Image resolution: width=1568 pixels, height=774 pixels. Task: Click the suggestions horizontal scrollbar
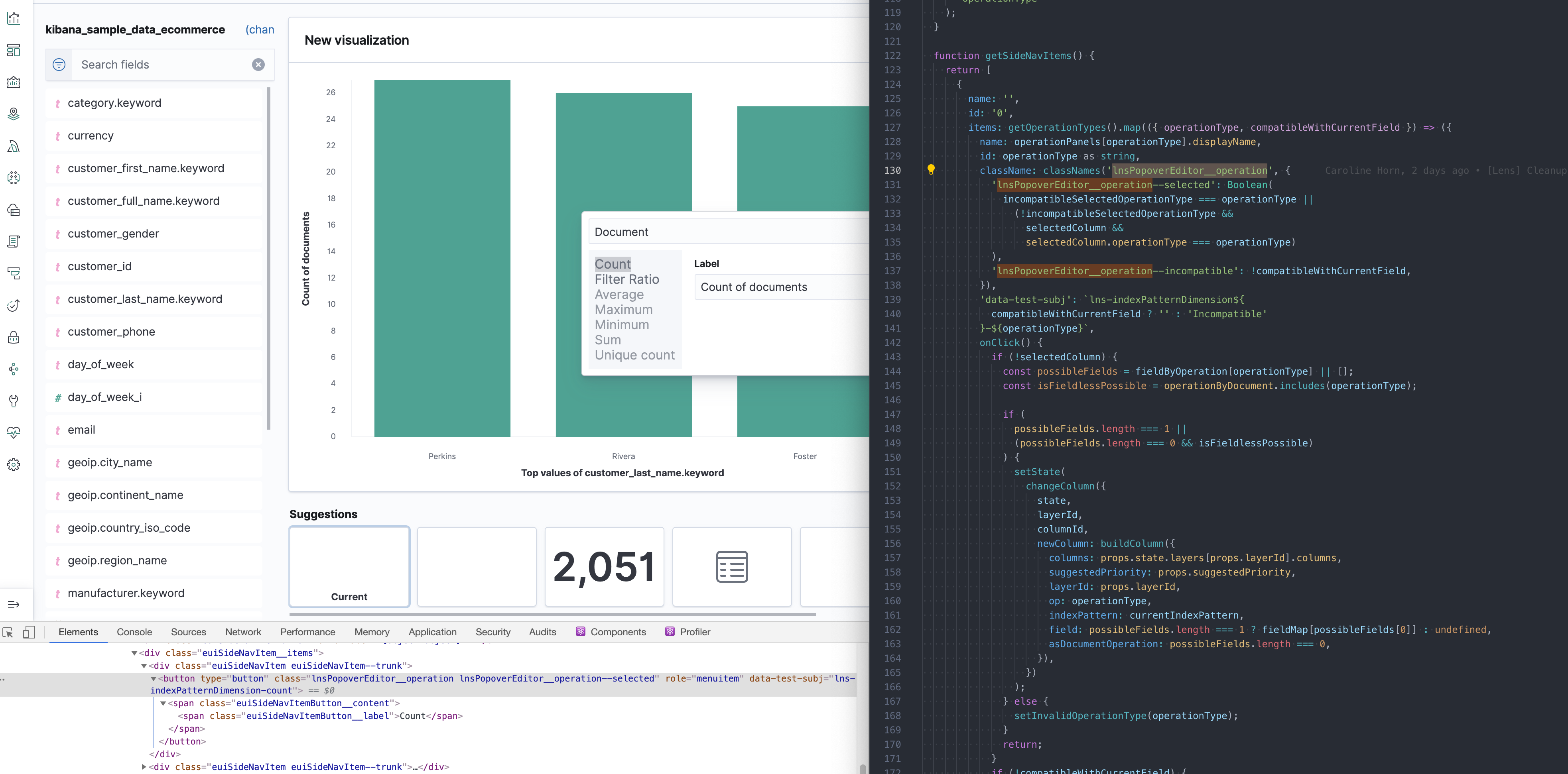(x=553, y=615)
